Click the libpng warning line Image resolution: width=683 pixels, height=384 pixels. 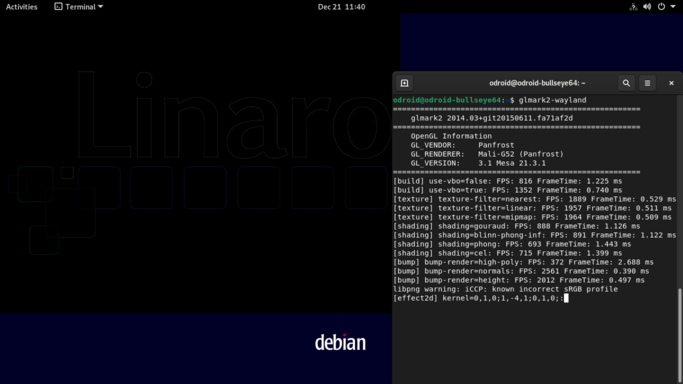[x=505, y=289]
